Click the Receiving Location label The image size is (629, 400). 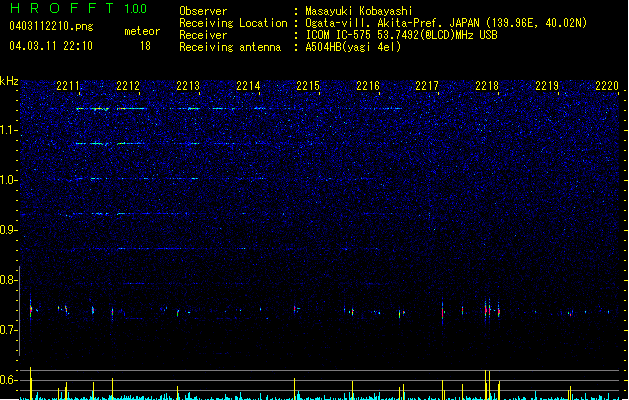[233, 23]
